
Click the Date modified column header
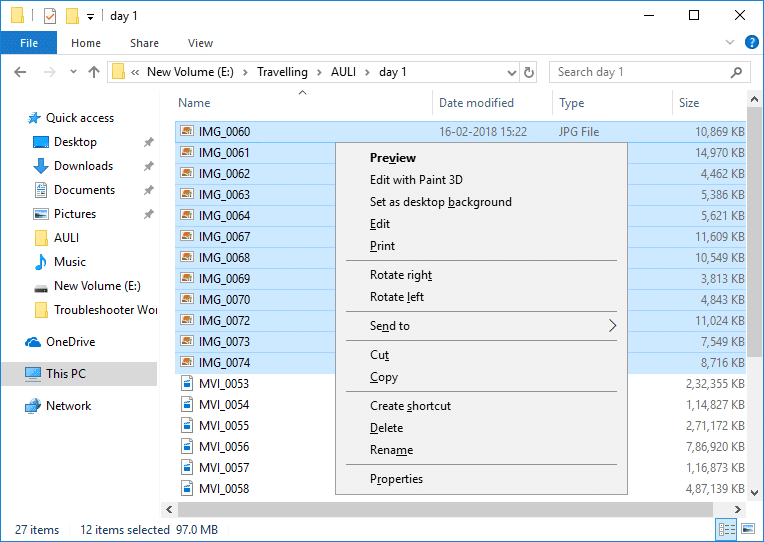[476, 103]
